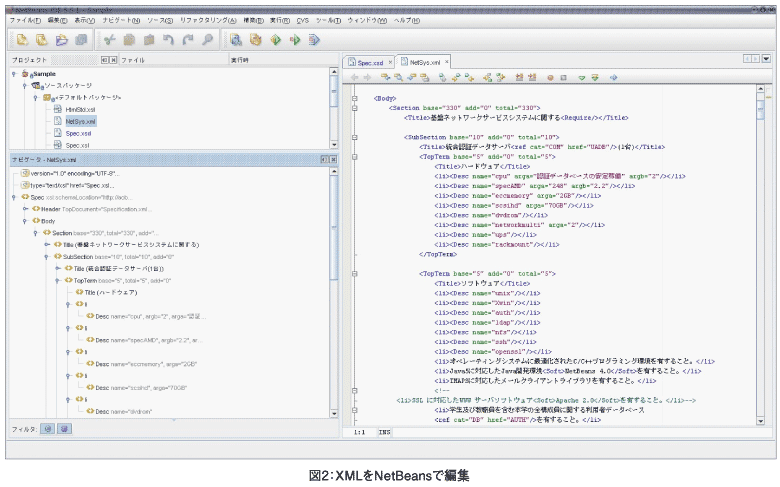Click the navigator panel vertical scrollbar
This screenshot has height=487, width=780.
pyautogui.click(x=334, y=292)
